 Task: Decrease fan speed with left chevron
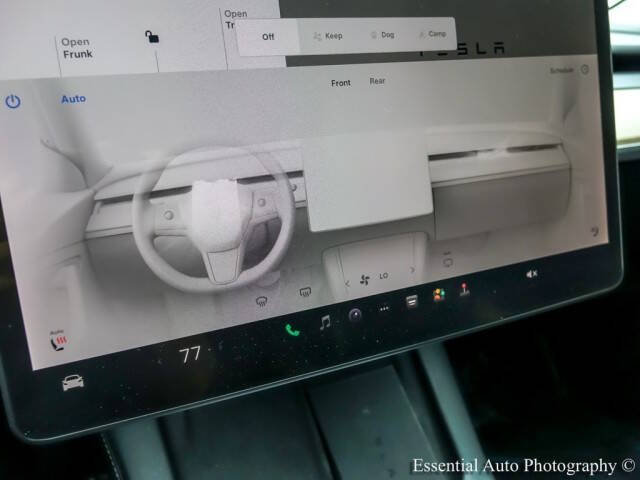pos(347,283)
